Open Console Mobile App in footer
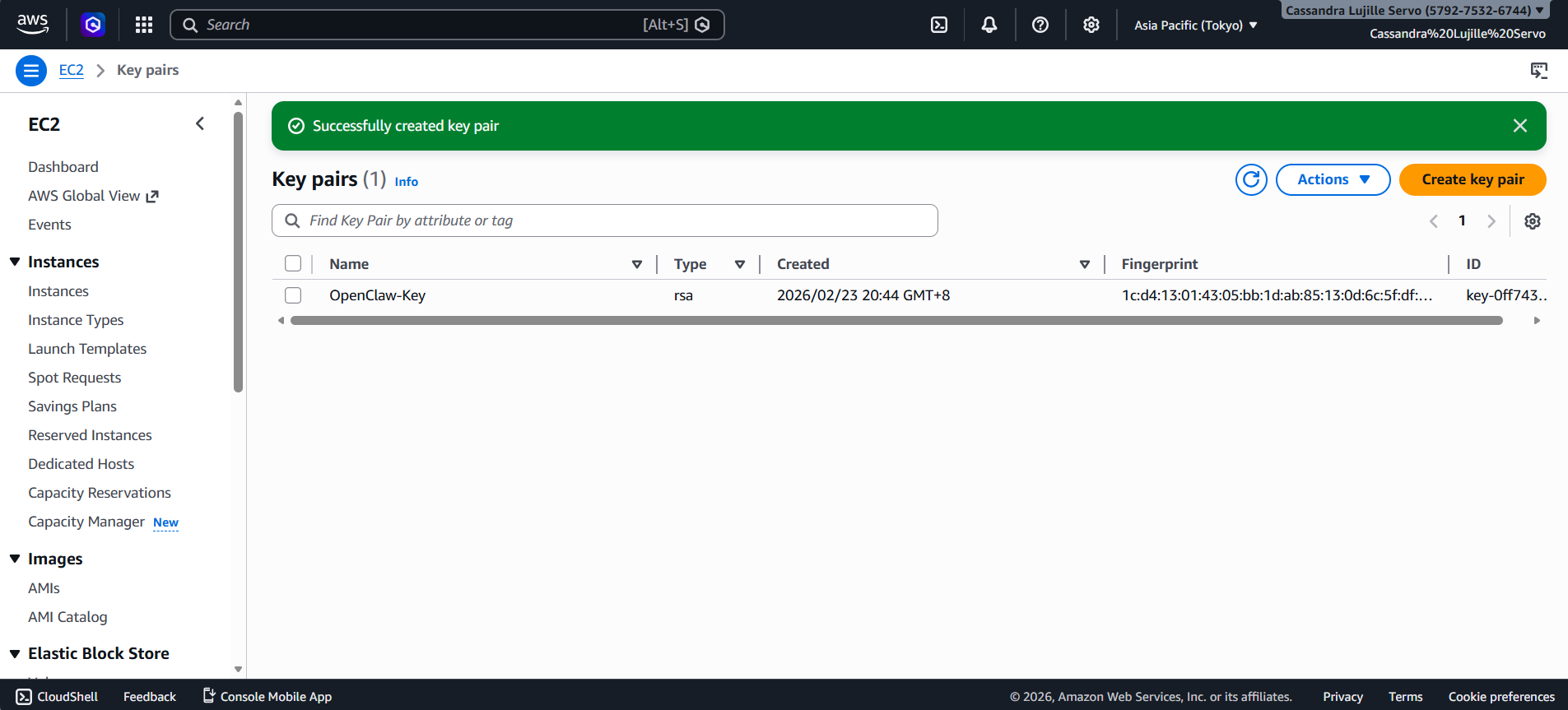 268,697
